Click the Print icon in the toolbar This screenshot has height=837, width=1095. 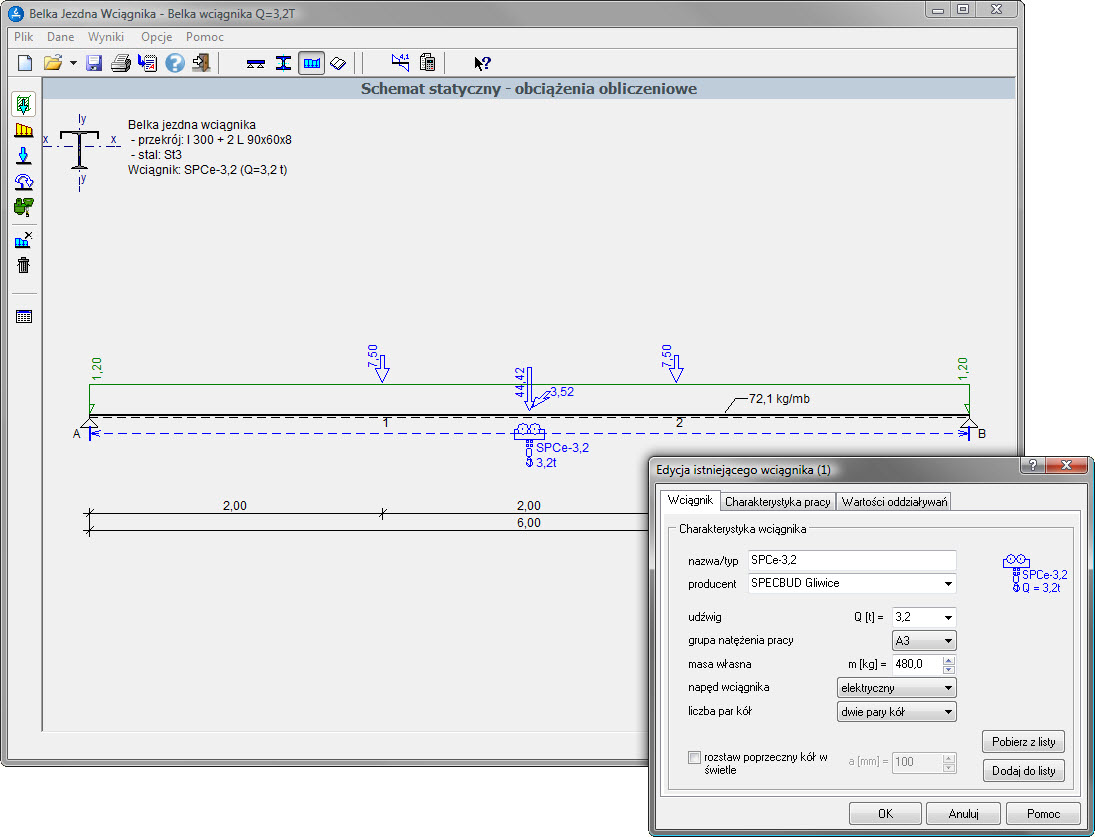(x=121, y=63)
